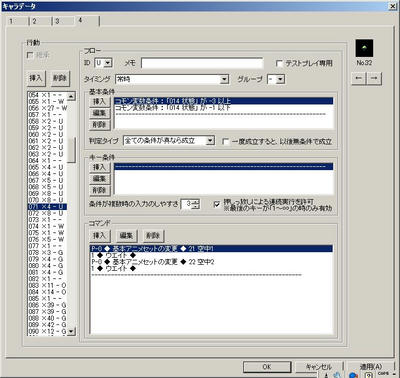
Task: Click 挿入 in the 基本条件 section
Action: [99, 101]
